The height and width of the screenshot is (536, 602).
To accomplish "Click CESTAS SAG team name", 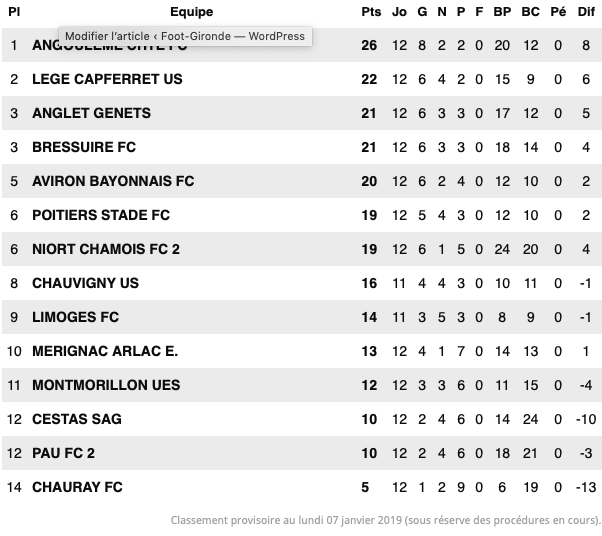I will coord(77,419).
